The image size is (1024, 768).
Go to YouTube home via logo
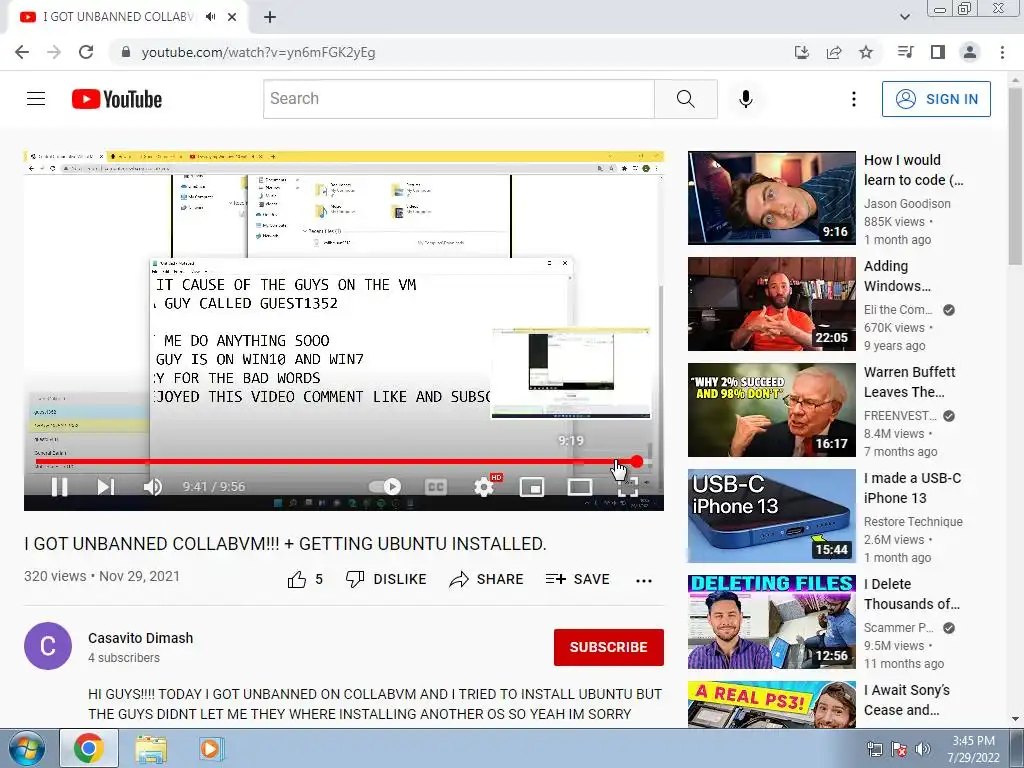point(117,99)
